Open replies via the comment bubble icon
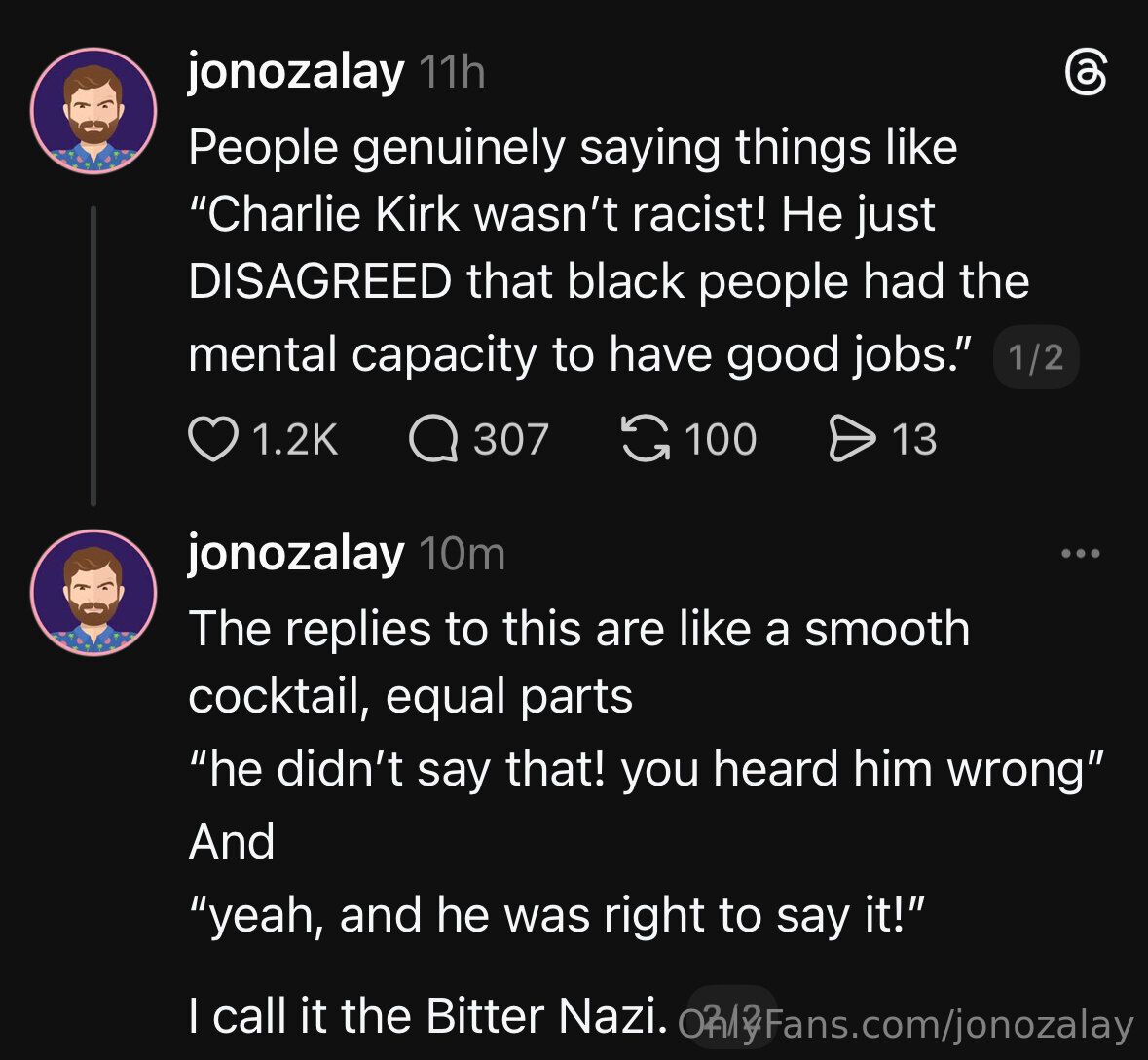The height and width of the screenshot is (1060, 1148). point(432,440)
